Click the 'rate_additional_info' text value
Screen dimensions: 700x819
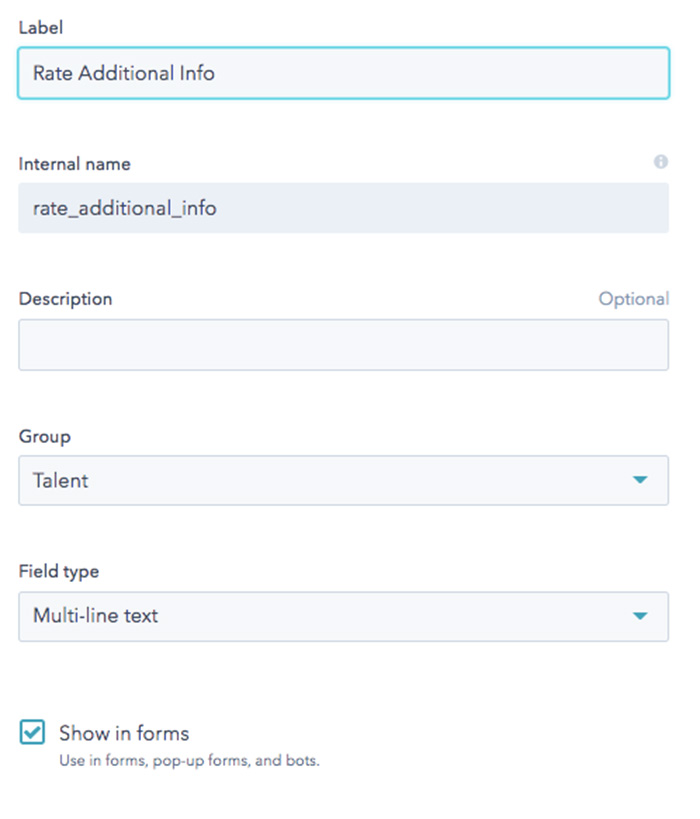[x=125, y=208]
